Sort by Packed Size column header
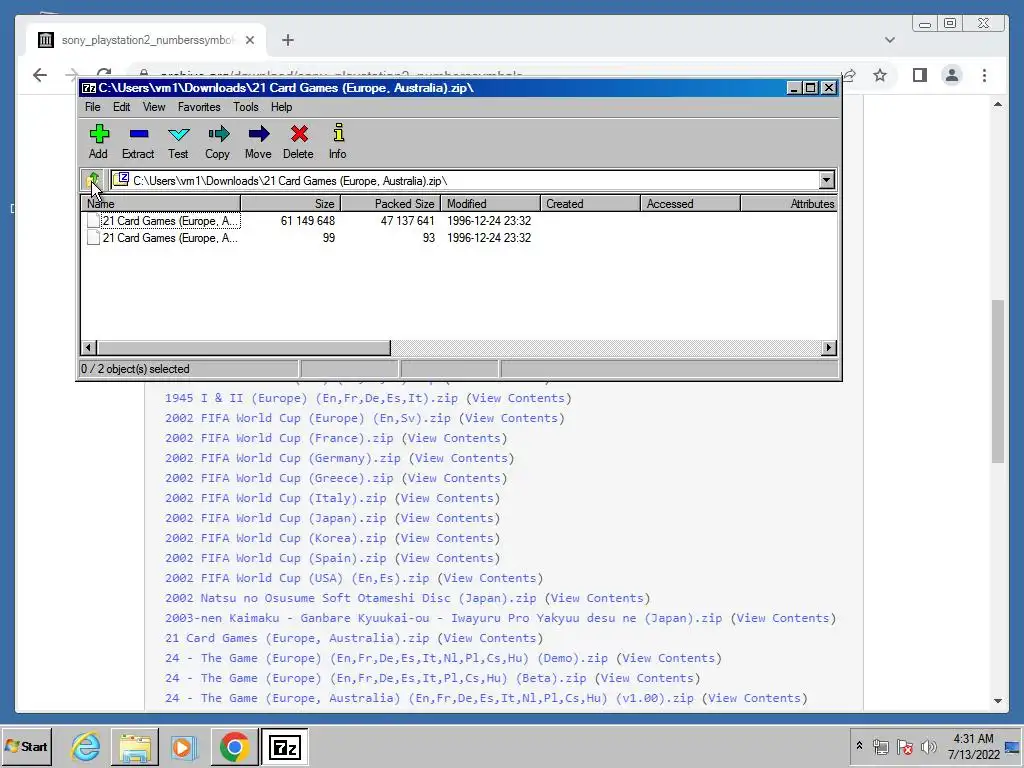This screenshot has height=768, width=1024. pyautogui.click(x=391, y=204)
